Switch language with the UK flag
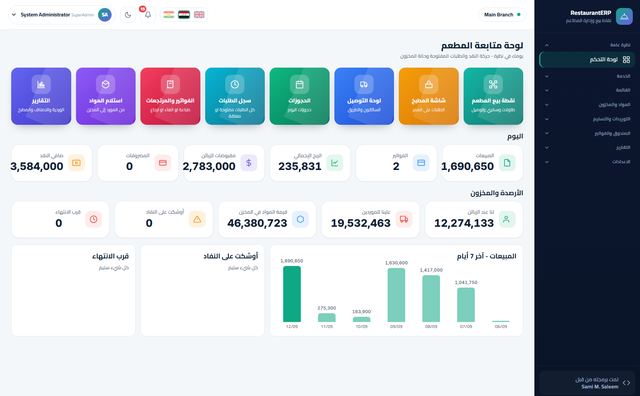The height and width of the screenshot is (396, 640). (x=199, y=15)
